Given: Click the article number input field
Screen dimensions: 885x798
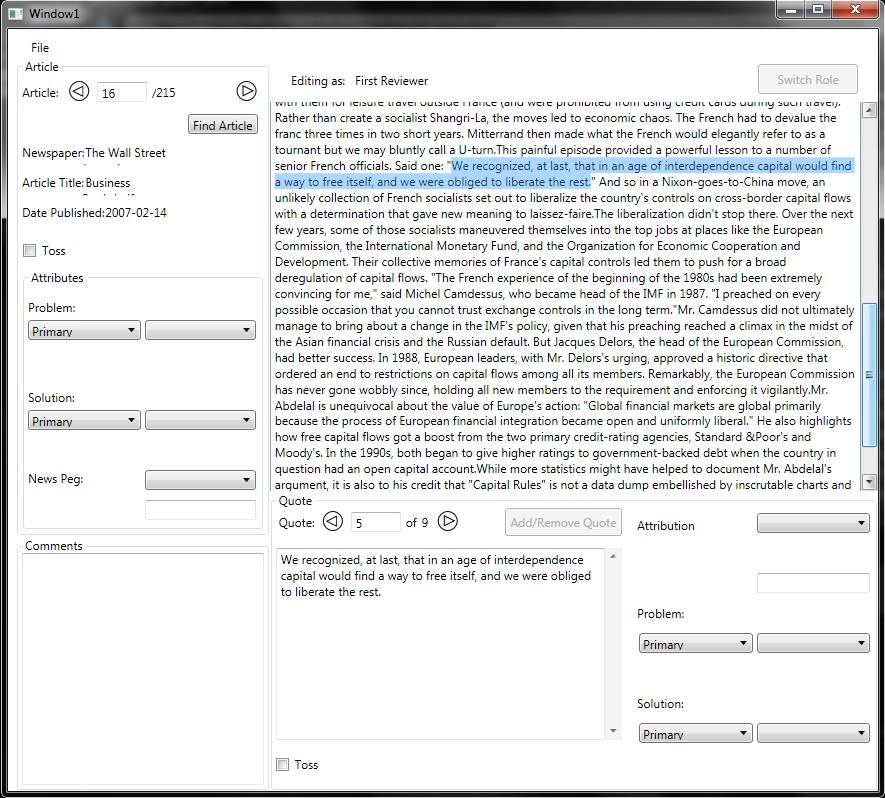Looking at the screenshot, I should tap(121, 93).
